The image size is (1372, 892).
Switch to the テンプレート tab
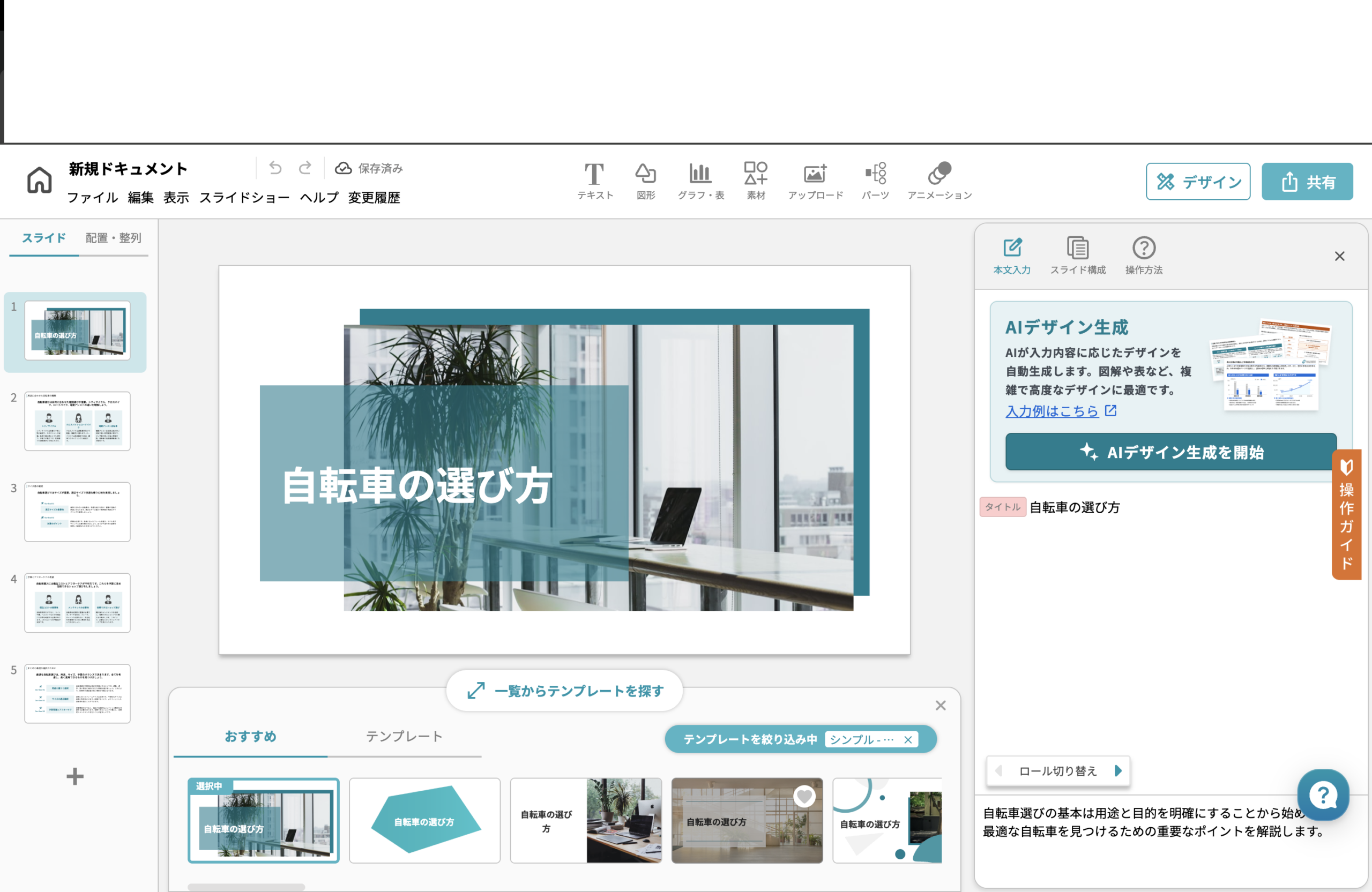(x=404, y=737)
